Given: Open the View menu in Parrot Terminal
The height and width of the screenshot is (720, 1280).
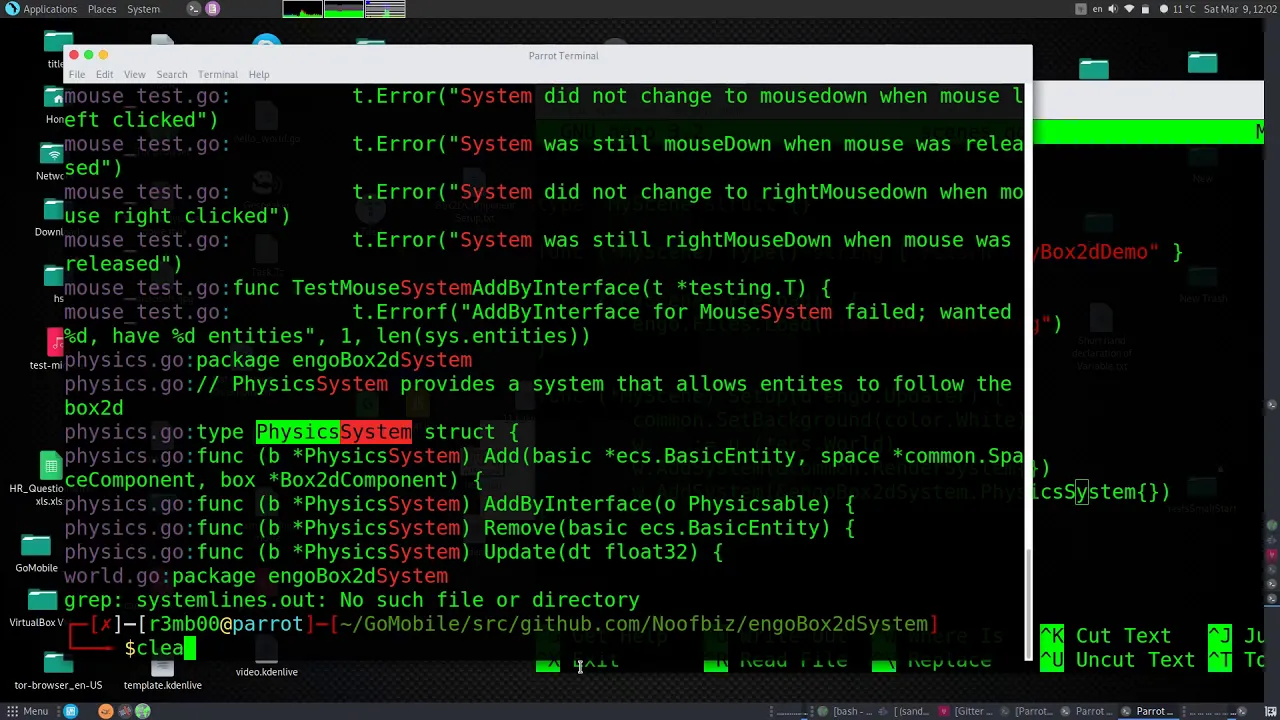Looking at the screenshot, I should click(x=134, y=74).
